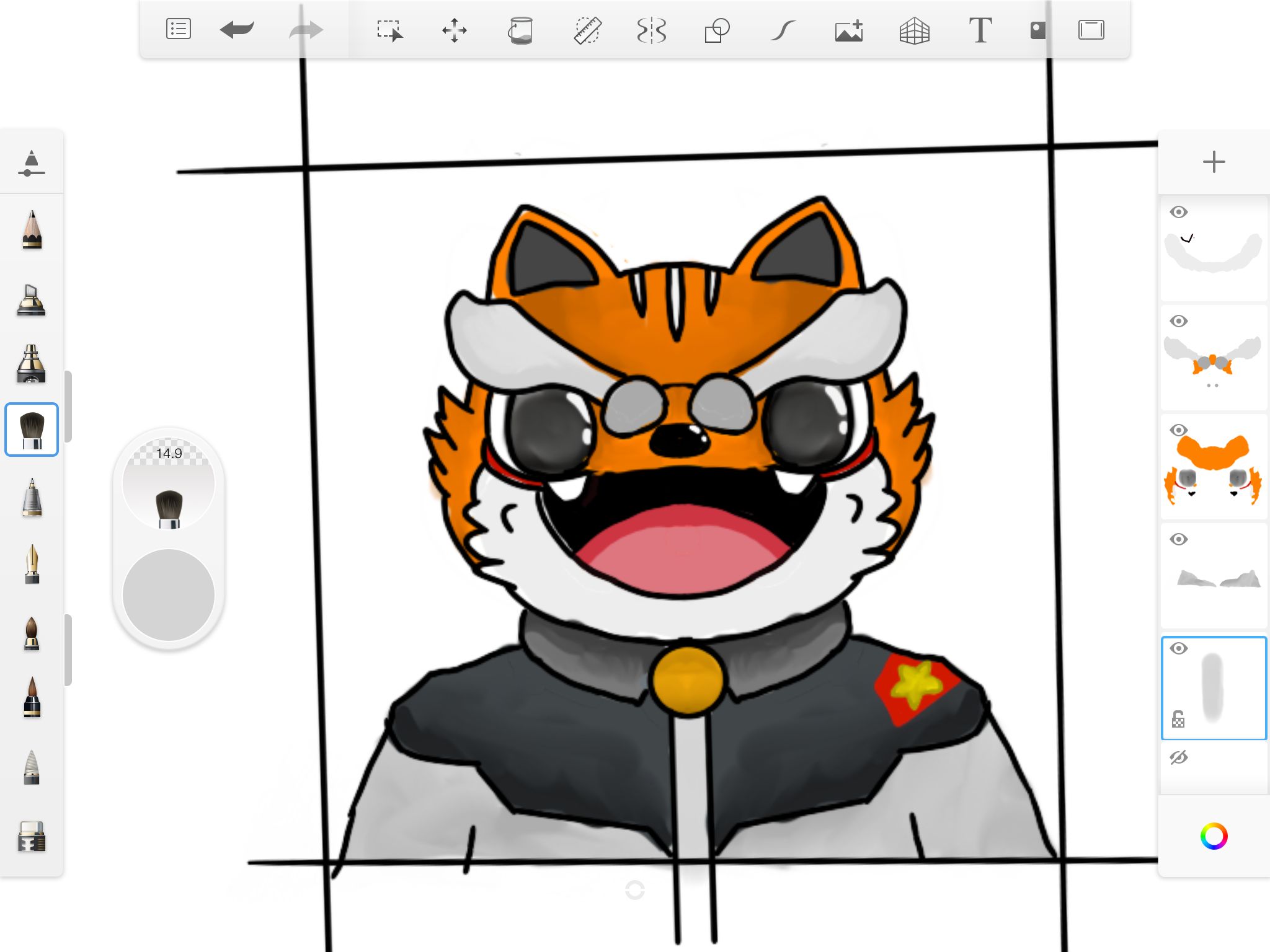Add a new layer with plus
The width and height of the screenshot is (1270, 952).
coord(1214,162)
